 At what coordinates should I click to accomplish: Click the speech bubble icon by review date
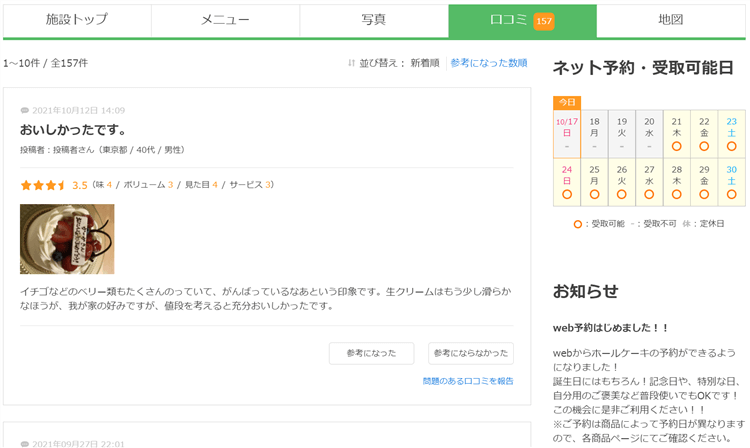[x=25, y=111]
